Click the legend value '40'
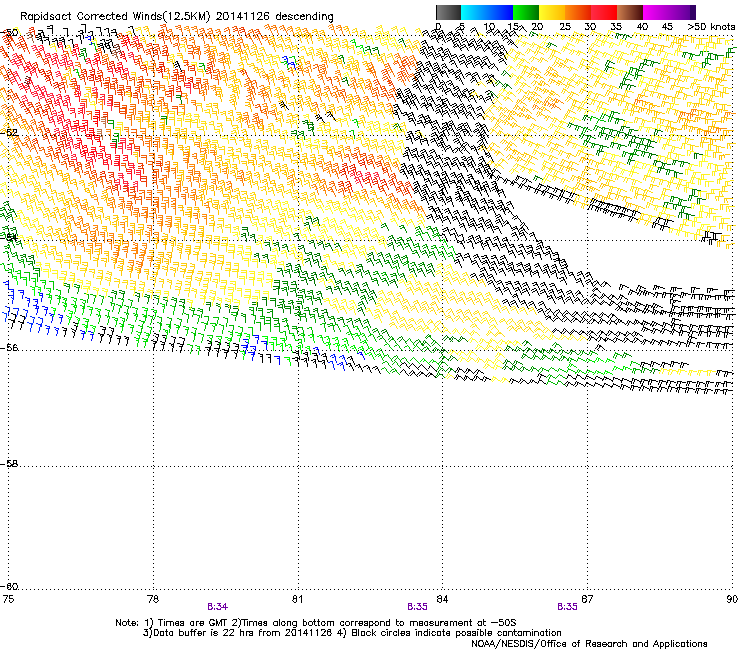The width and height of the screenshot is (740, 650). point(642,27)
